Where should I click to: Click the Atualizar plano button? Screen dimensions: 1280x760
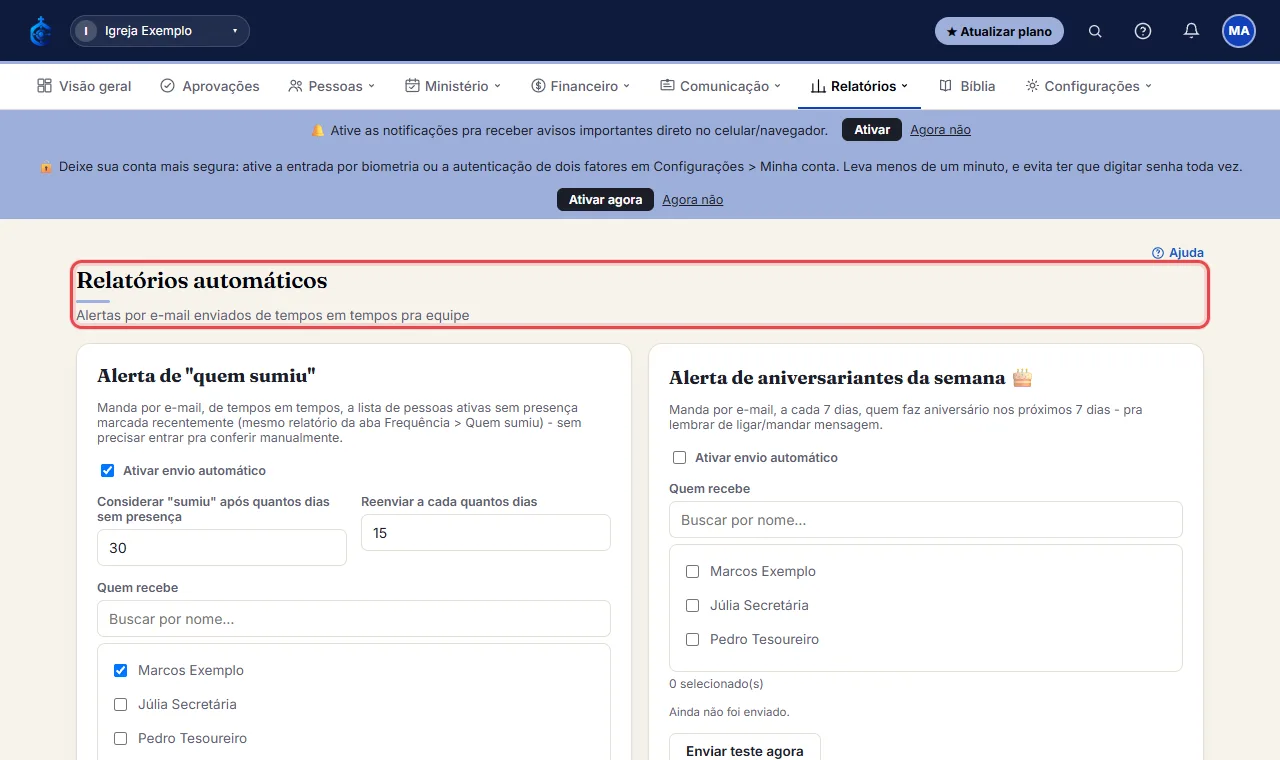click(x=999, y=31)
